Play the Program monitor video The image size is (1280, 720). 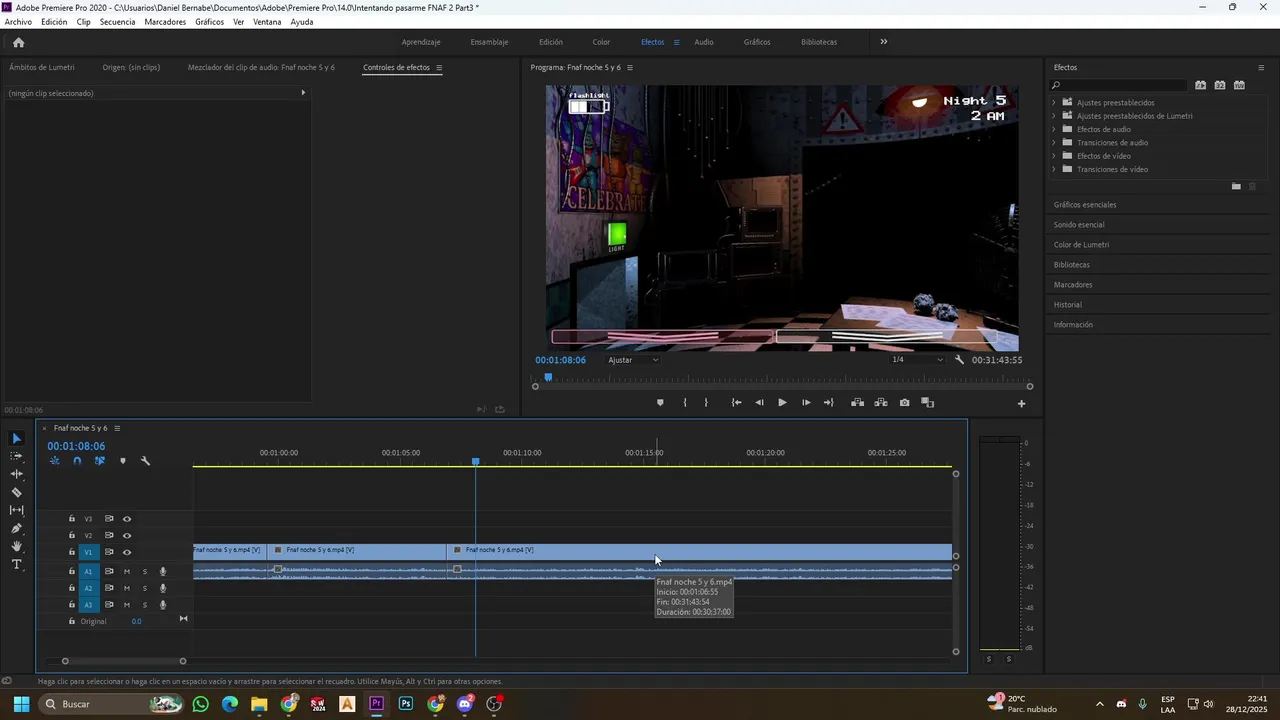pyautogui.click(x=782, y=403)
